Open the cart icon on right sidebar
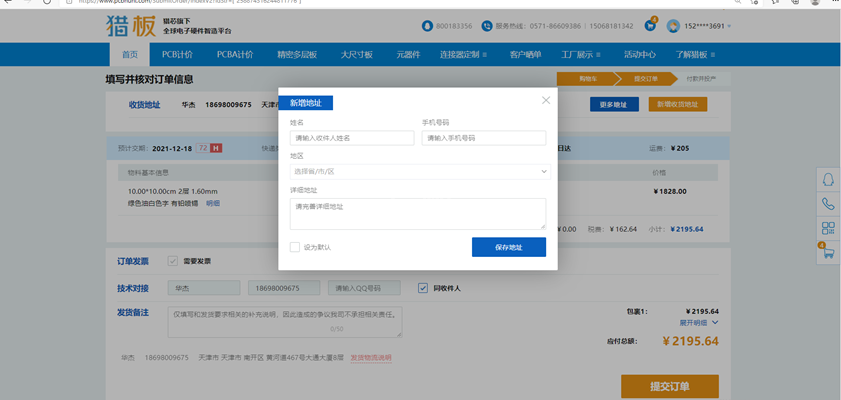The width and height of the screenshot is (841, 400). tap(827, 253)
